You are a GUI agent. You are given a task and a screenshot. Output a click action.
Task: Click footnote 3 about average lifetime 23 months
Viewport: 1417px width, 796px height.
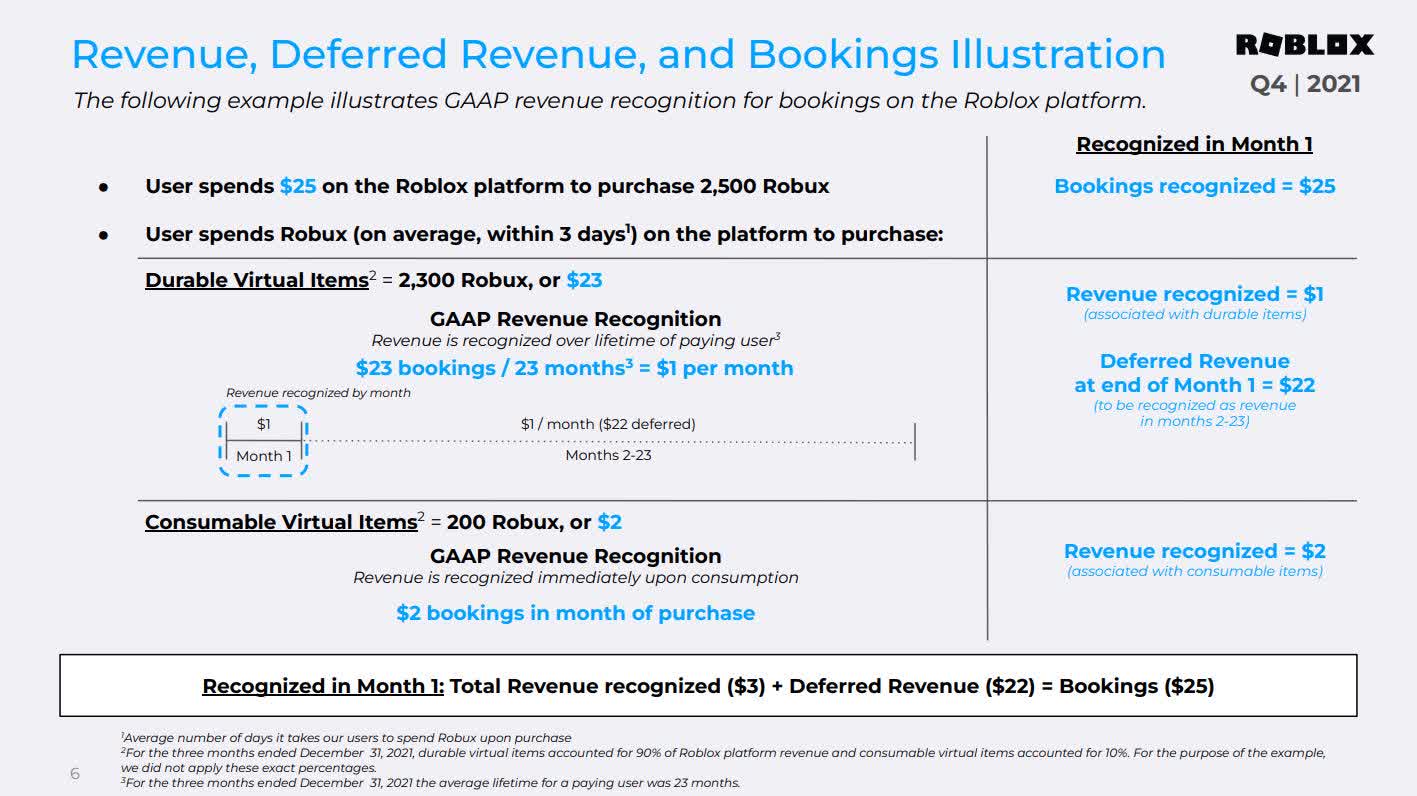coord(431,783)
